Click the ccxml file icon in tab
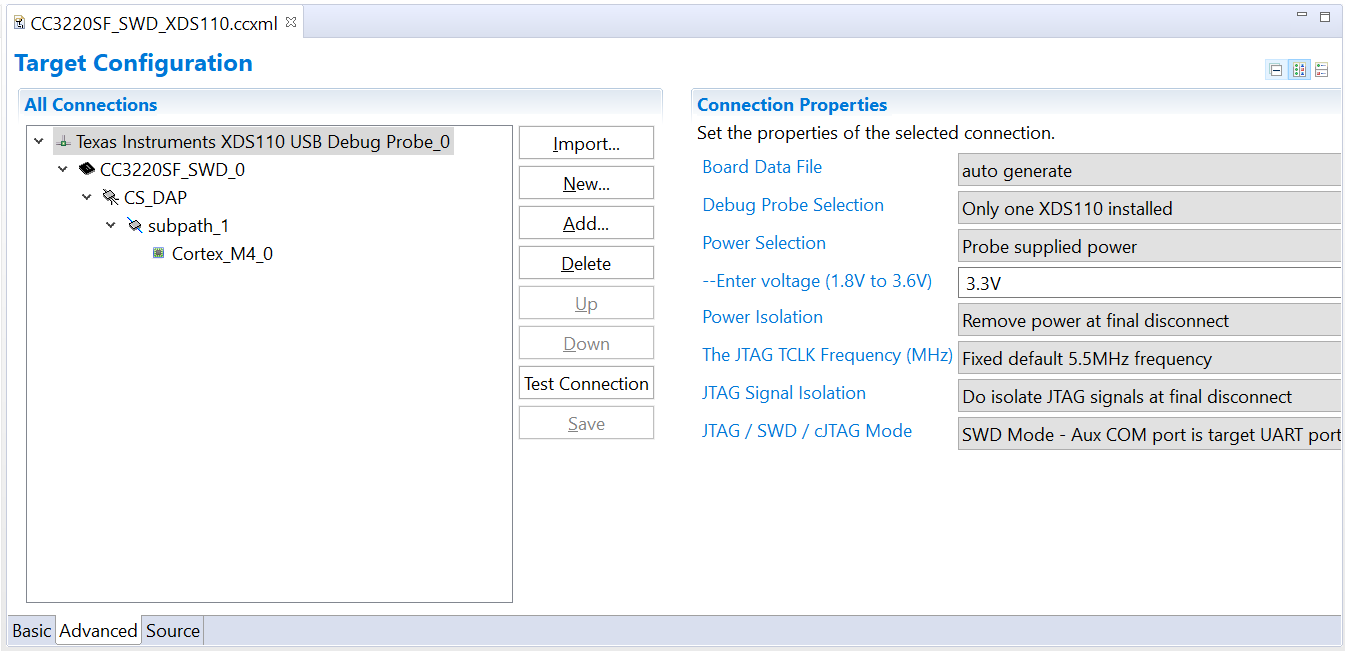 [19, 23]
